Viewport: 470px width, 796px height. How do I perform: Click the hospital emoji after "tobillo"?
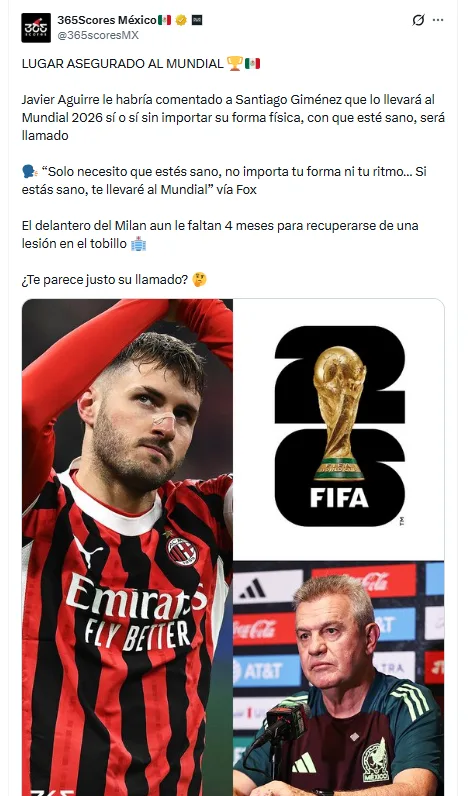138,244
